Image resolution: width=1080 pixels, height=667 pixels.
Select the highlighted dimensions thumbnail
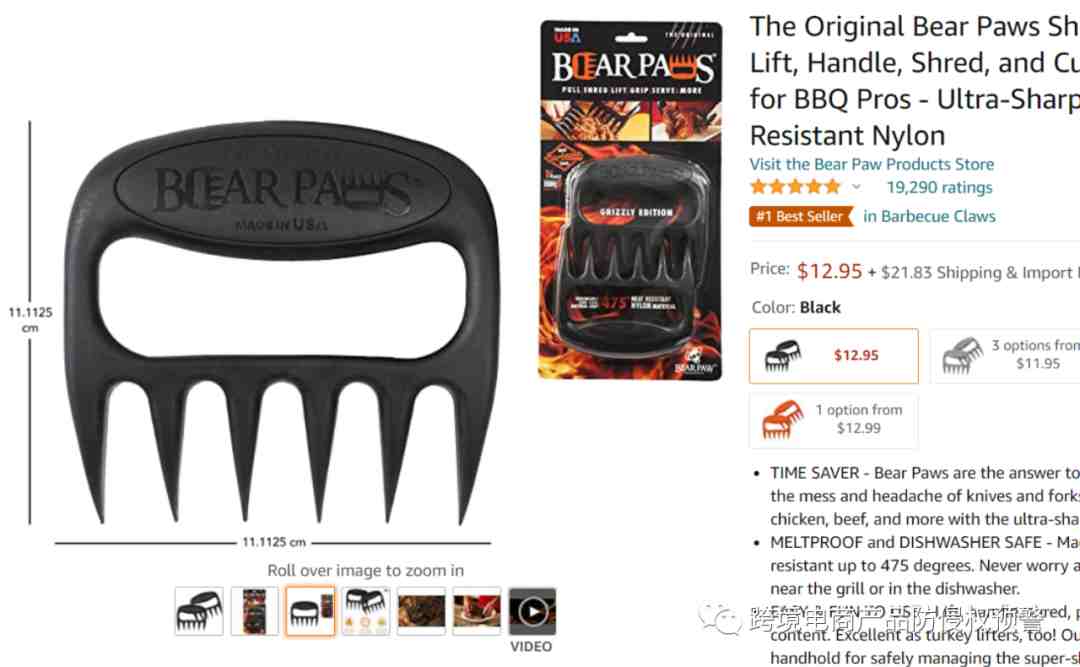coord(310,611)
